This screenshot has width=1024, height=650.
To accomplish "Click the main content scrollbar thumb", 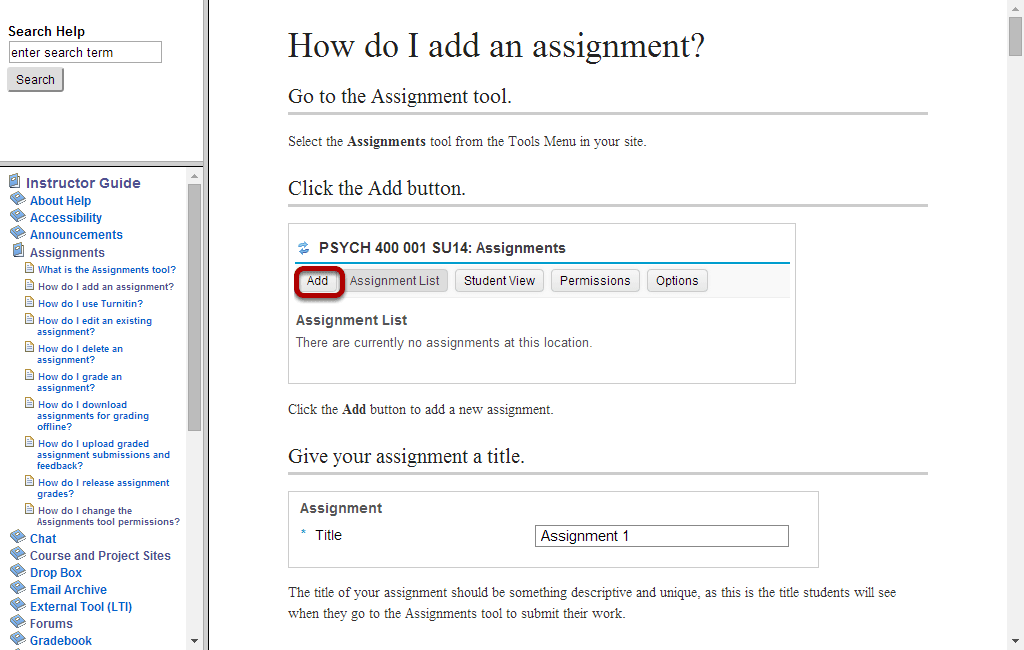I will click(x=1015, y=37).
